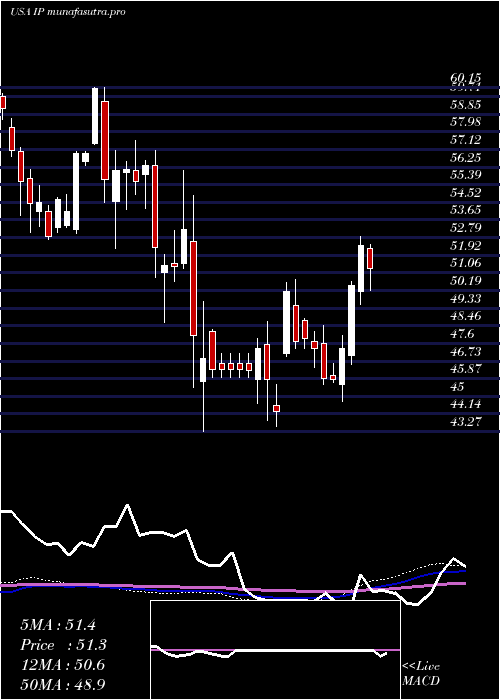Select the 51.06 price level label
The height and width of the screenshot is (700, 500).
465,263
